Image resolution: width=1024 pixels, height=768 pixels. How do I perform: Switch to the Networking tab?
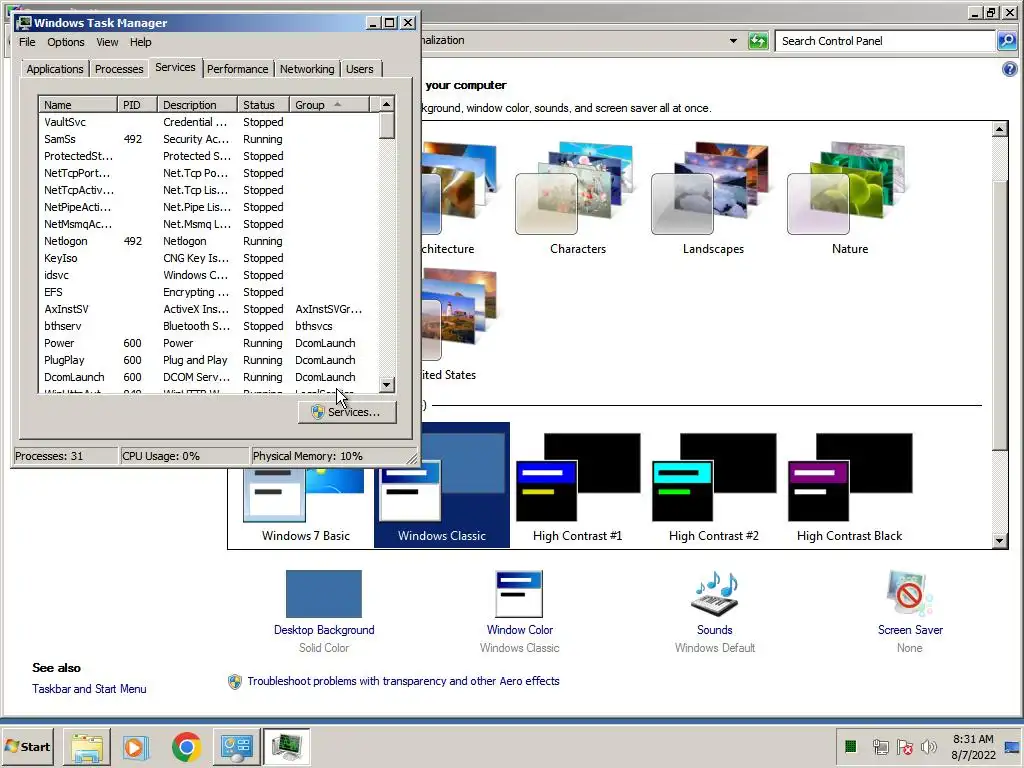click(x=307, y=69)
